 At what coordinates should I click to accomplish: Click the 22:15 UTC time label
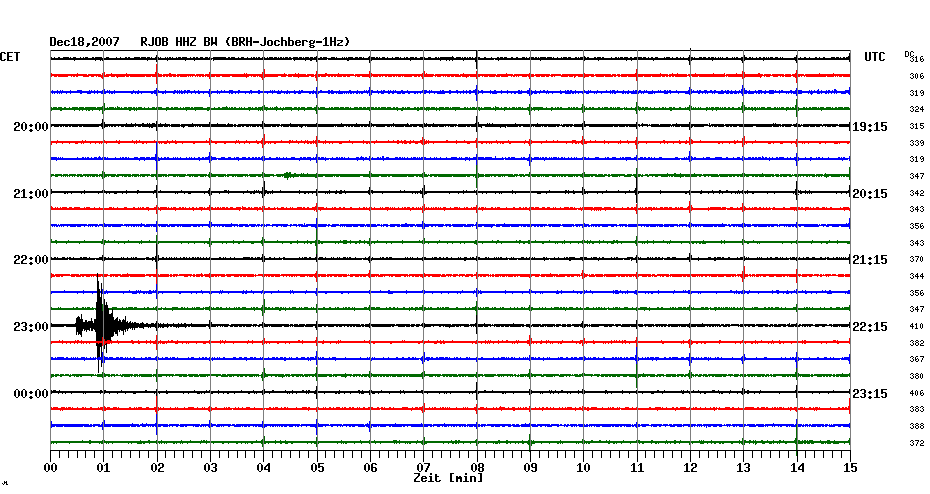point(870,327)
